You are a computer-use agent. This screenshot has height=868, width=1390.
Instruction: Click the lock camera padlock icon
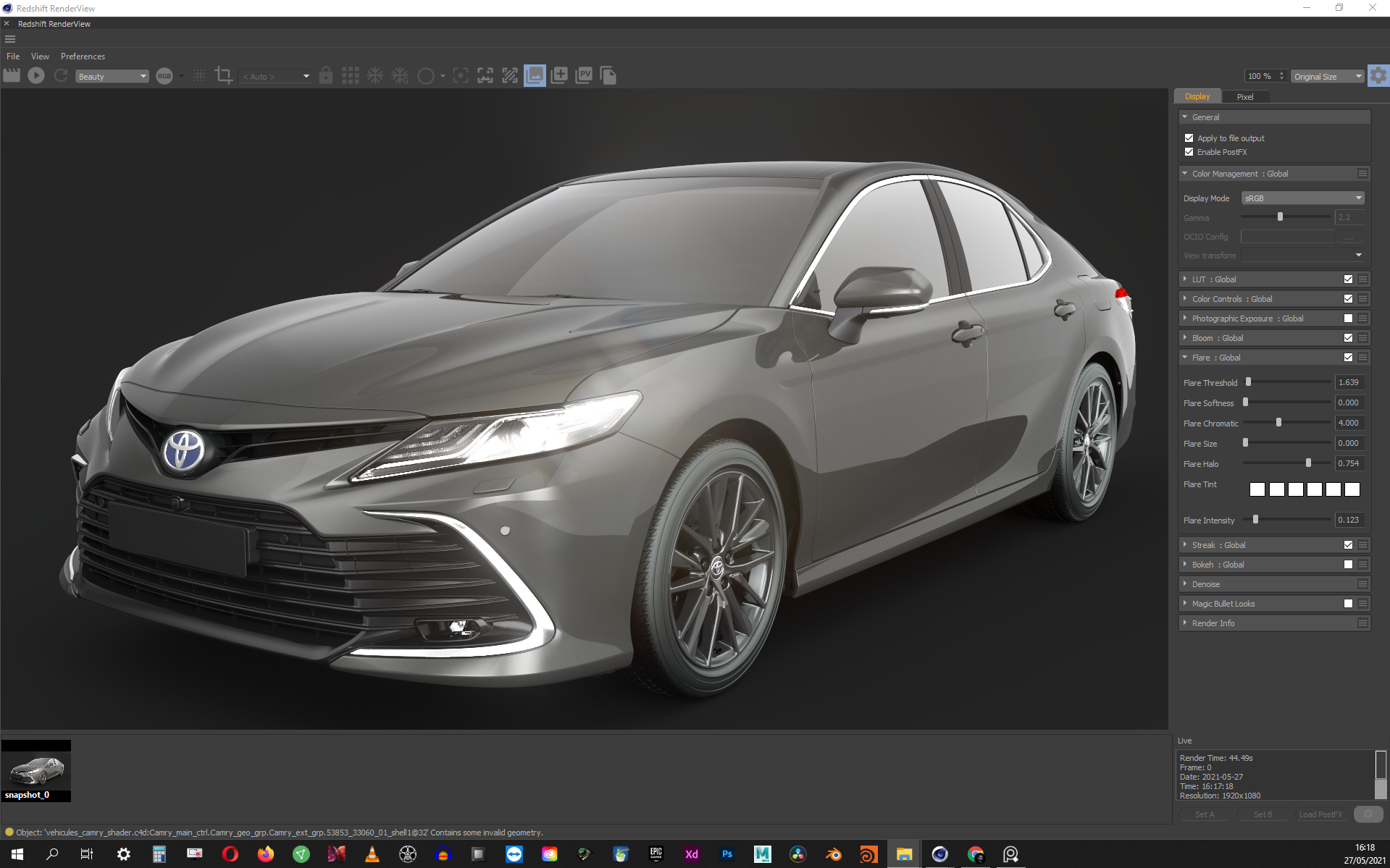pyautogui.click(x=326, y=75)
